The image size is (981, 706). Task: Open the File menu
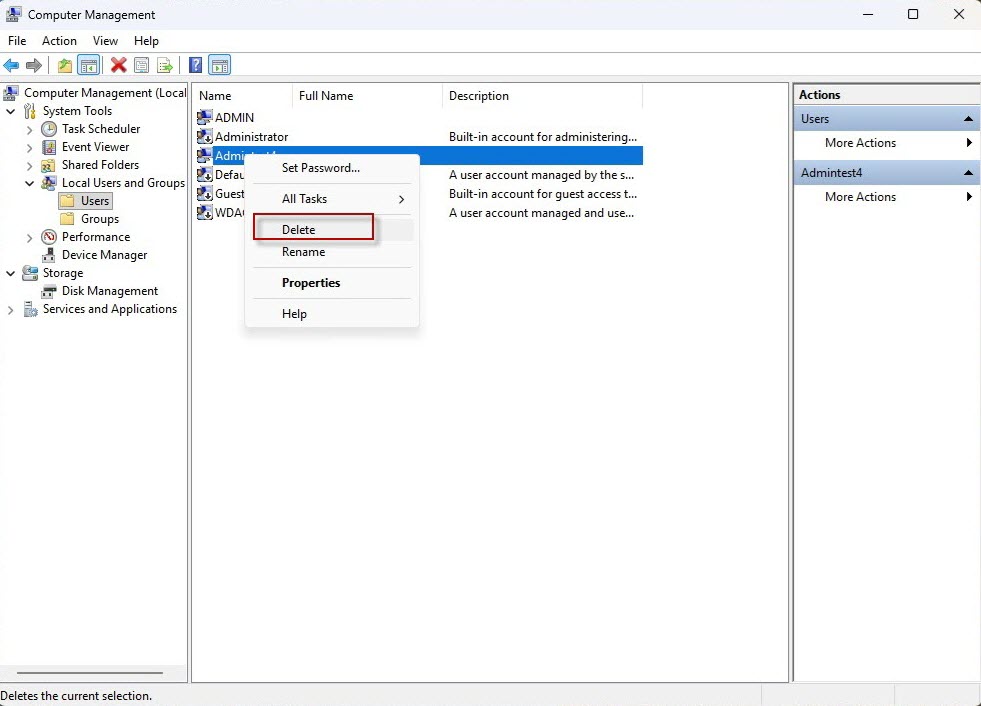coord(17,41)
